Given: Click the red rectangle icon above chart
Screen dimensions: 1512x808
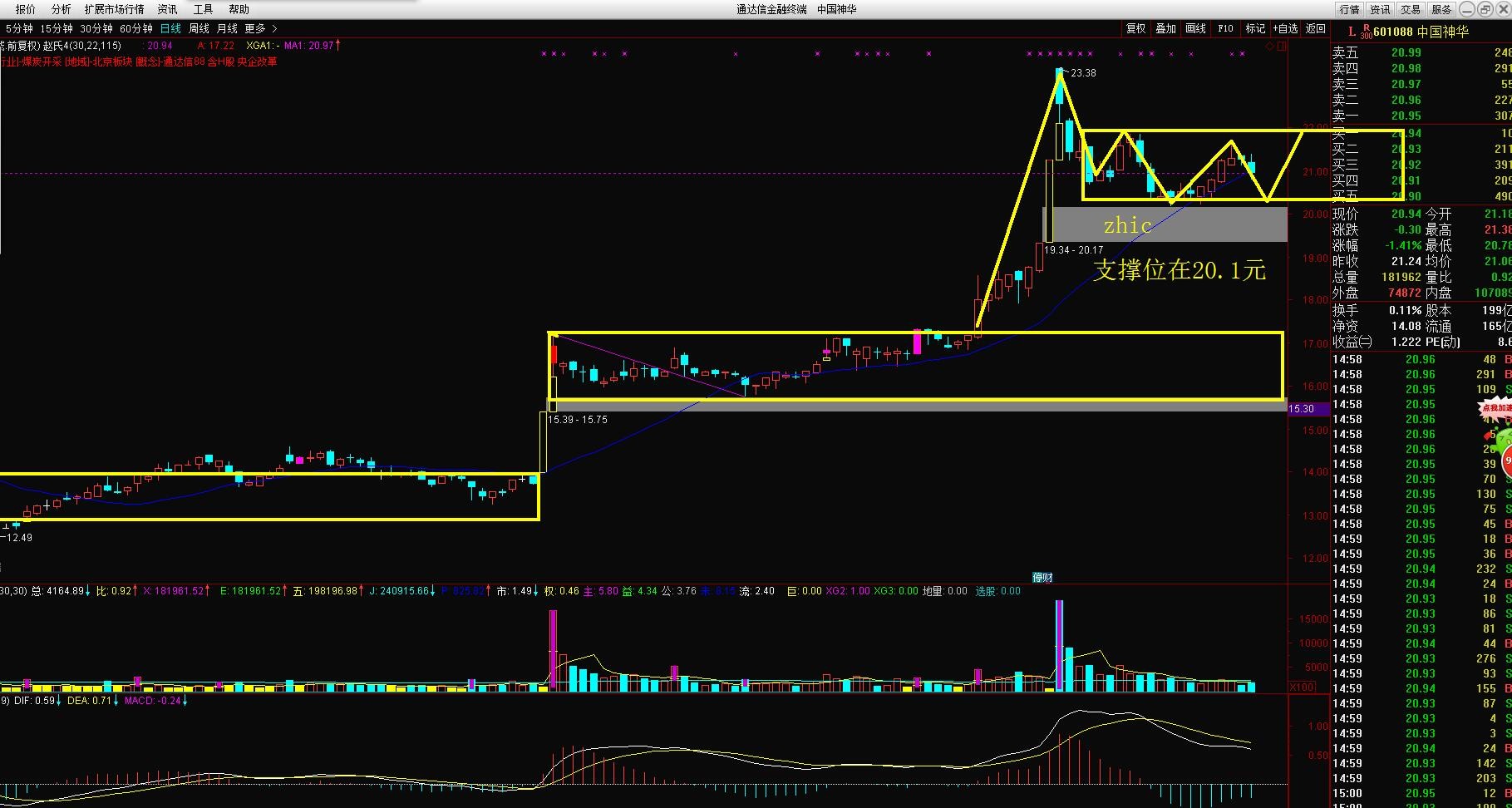Looking at the screenshot, I should click(1281, 46).
